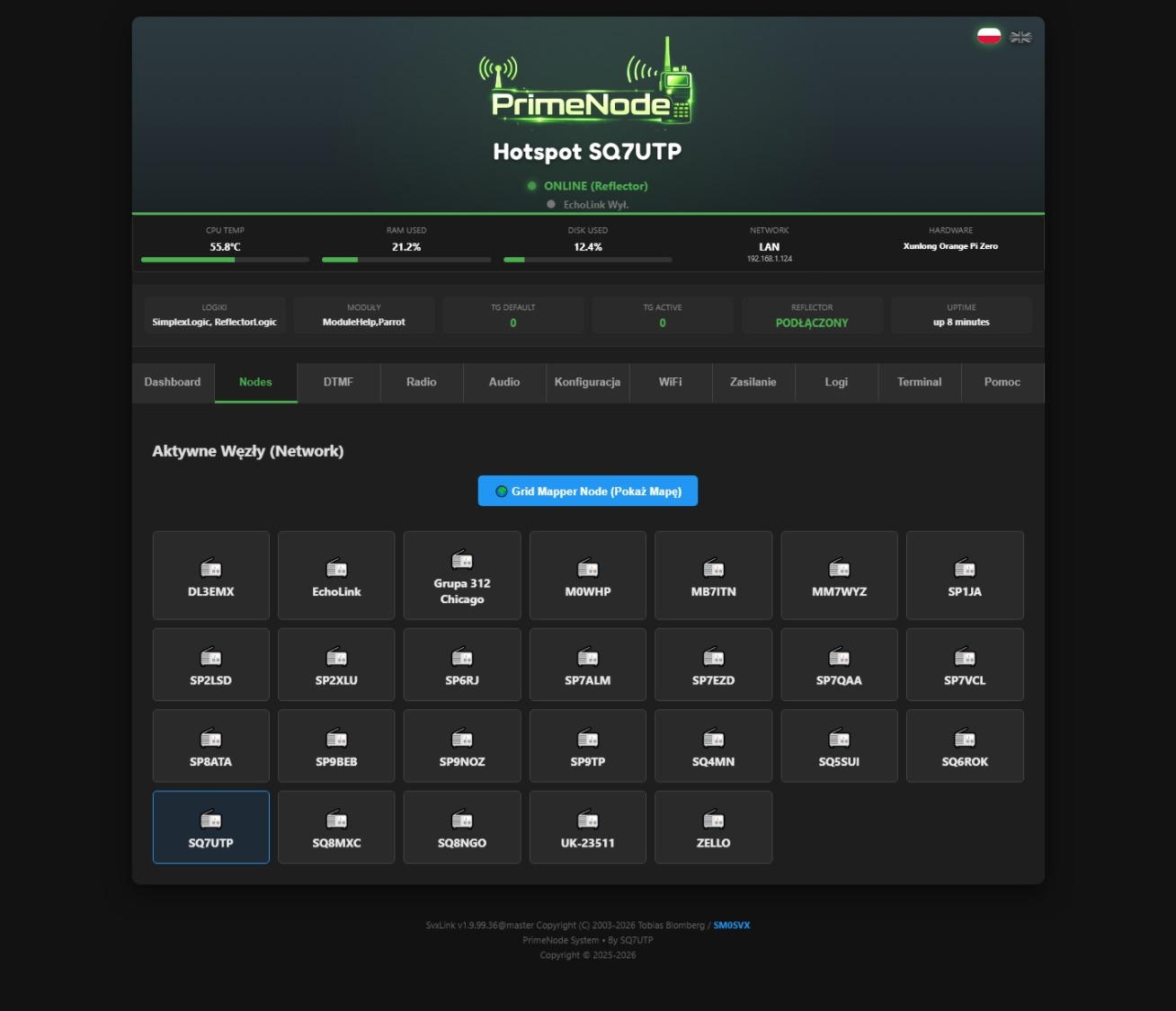1176x1011 pixels.
Task: Click the radio icon on SP7ALM node
Action: point(588,657)
